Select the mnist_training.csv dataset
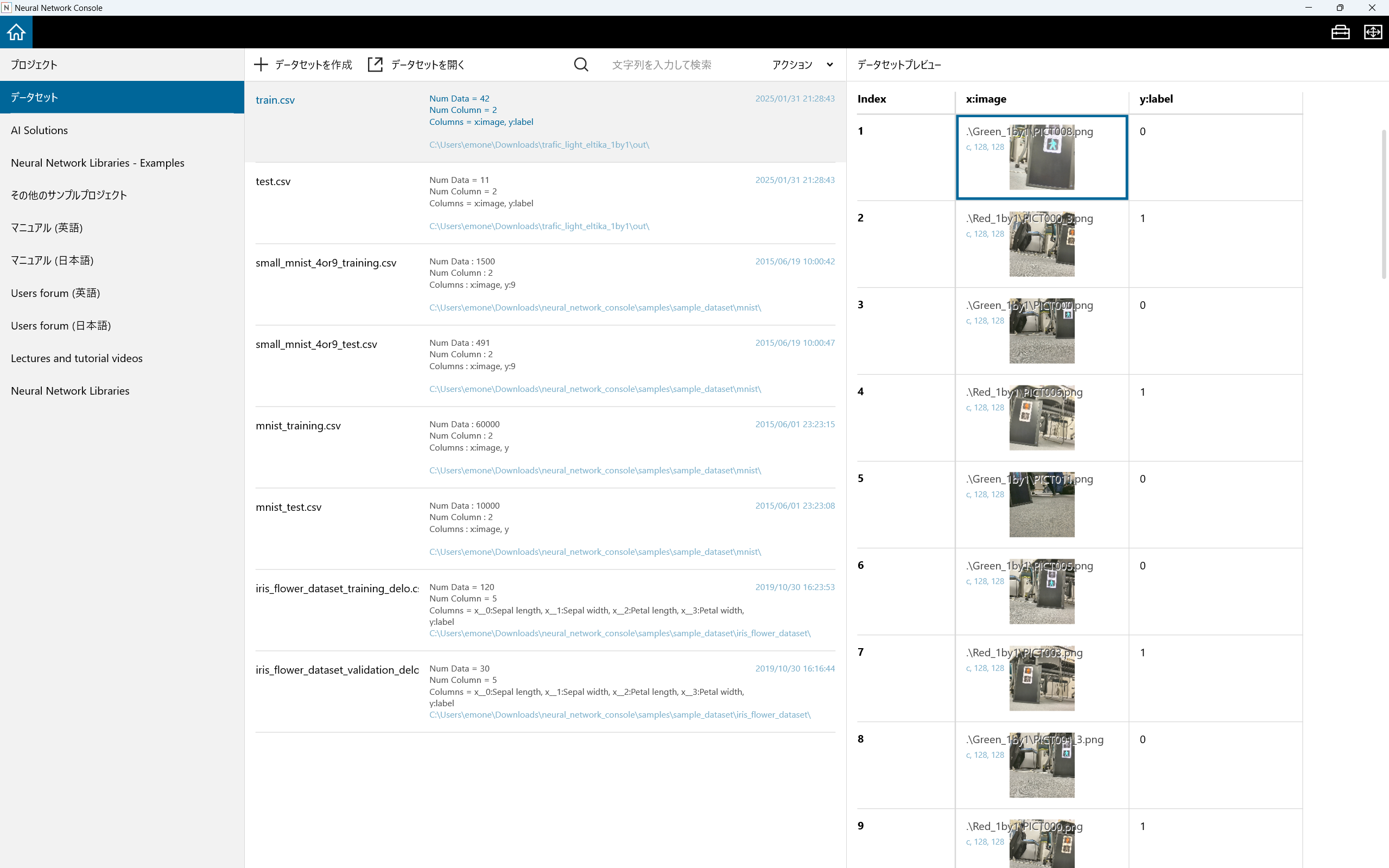1389x868 pixels. [298, 426]
